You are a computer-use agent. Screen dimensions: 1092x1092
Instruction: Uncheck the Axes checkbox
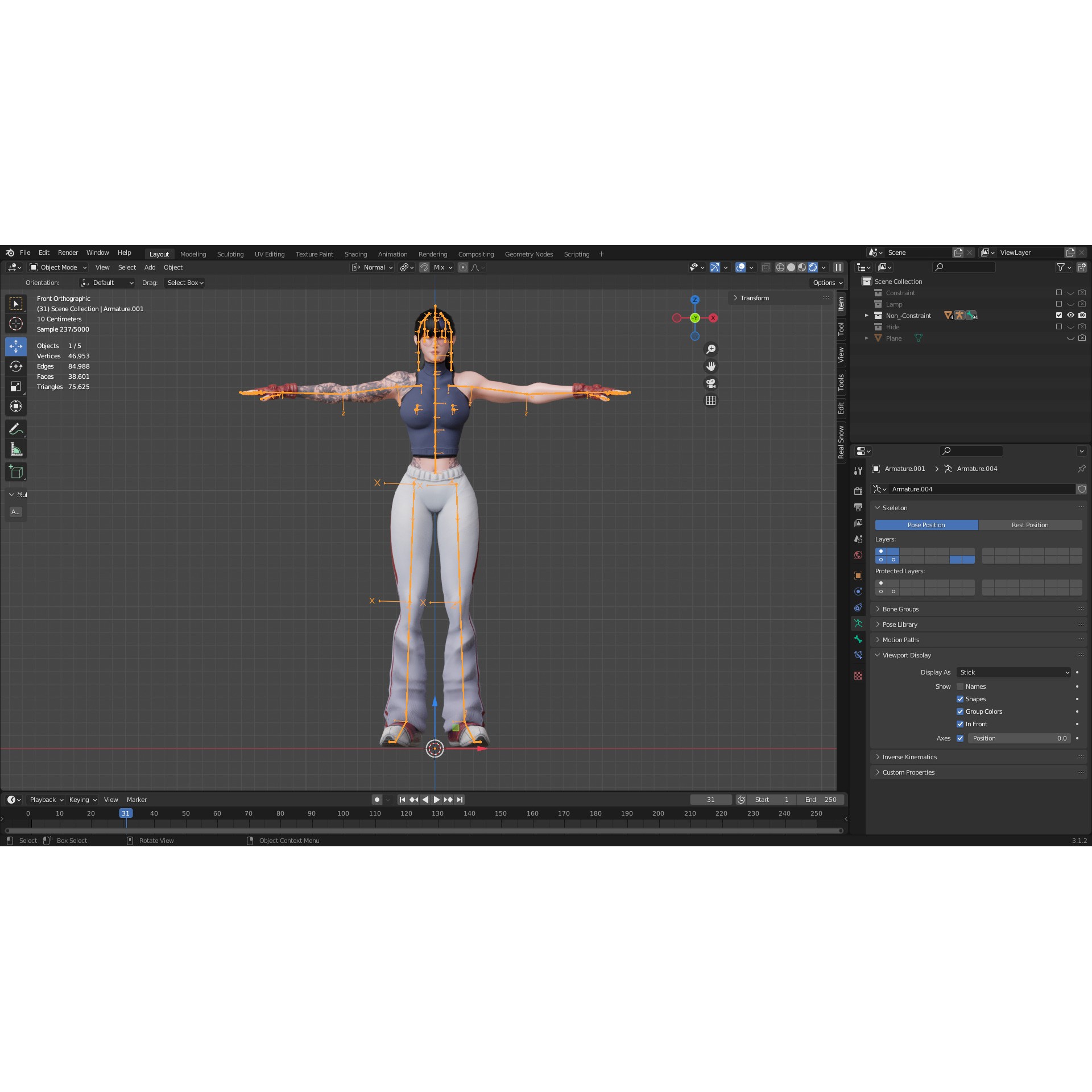960,738
